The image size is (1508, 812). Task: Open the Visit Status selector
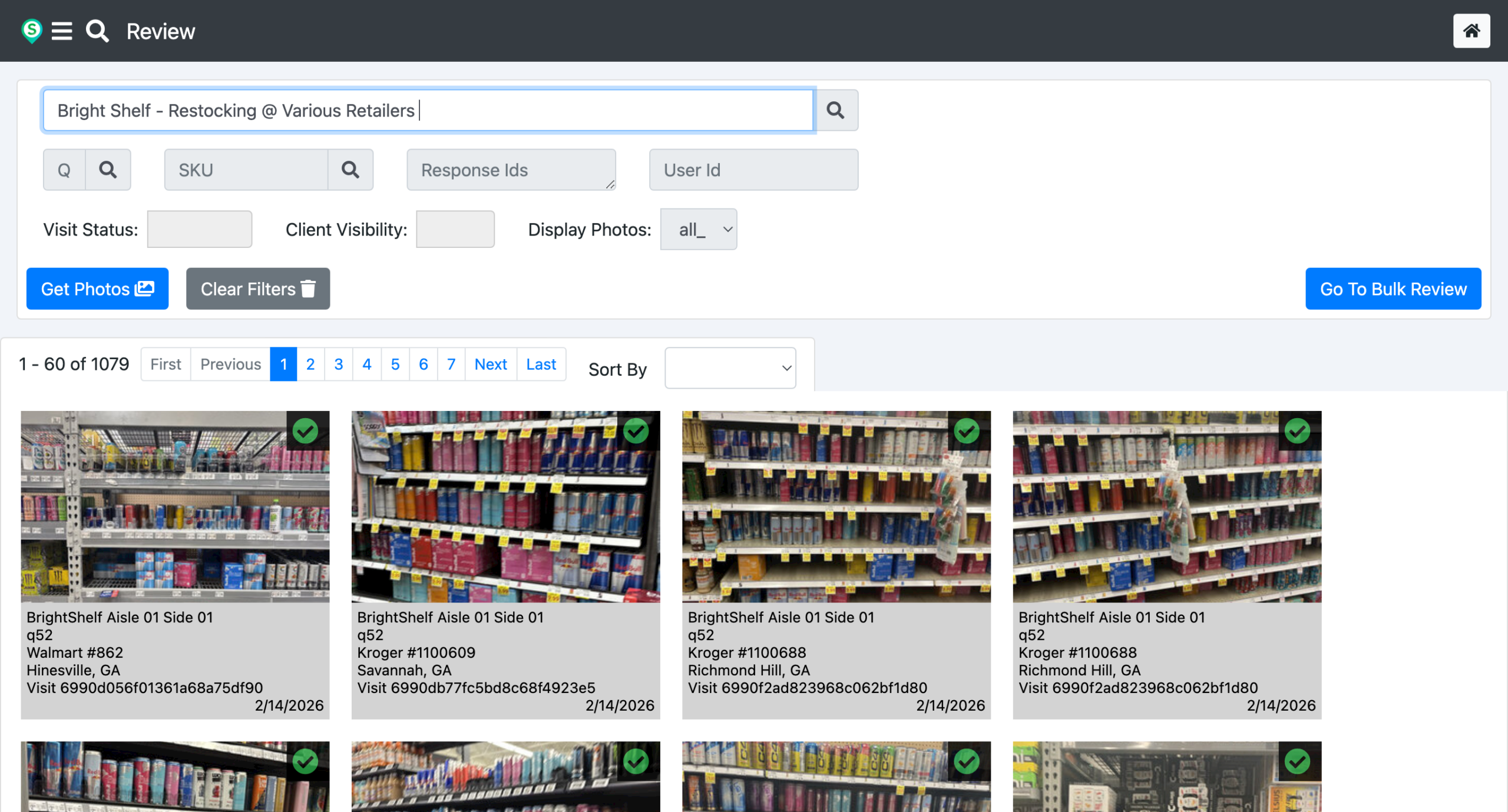200,229
